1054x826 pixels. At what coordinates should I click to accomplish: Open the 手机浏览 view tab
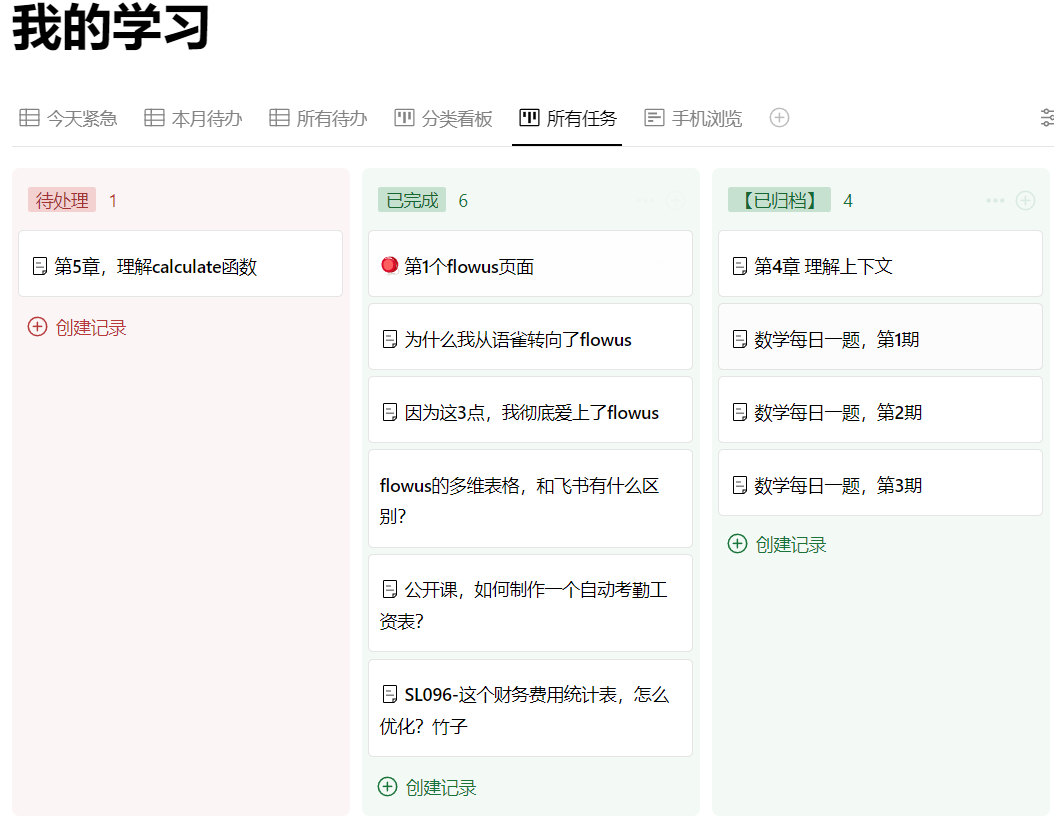click(x=693, y=118)
